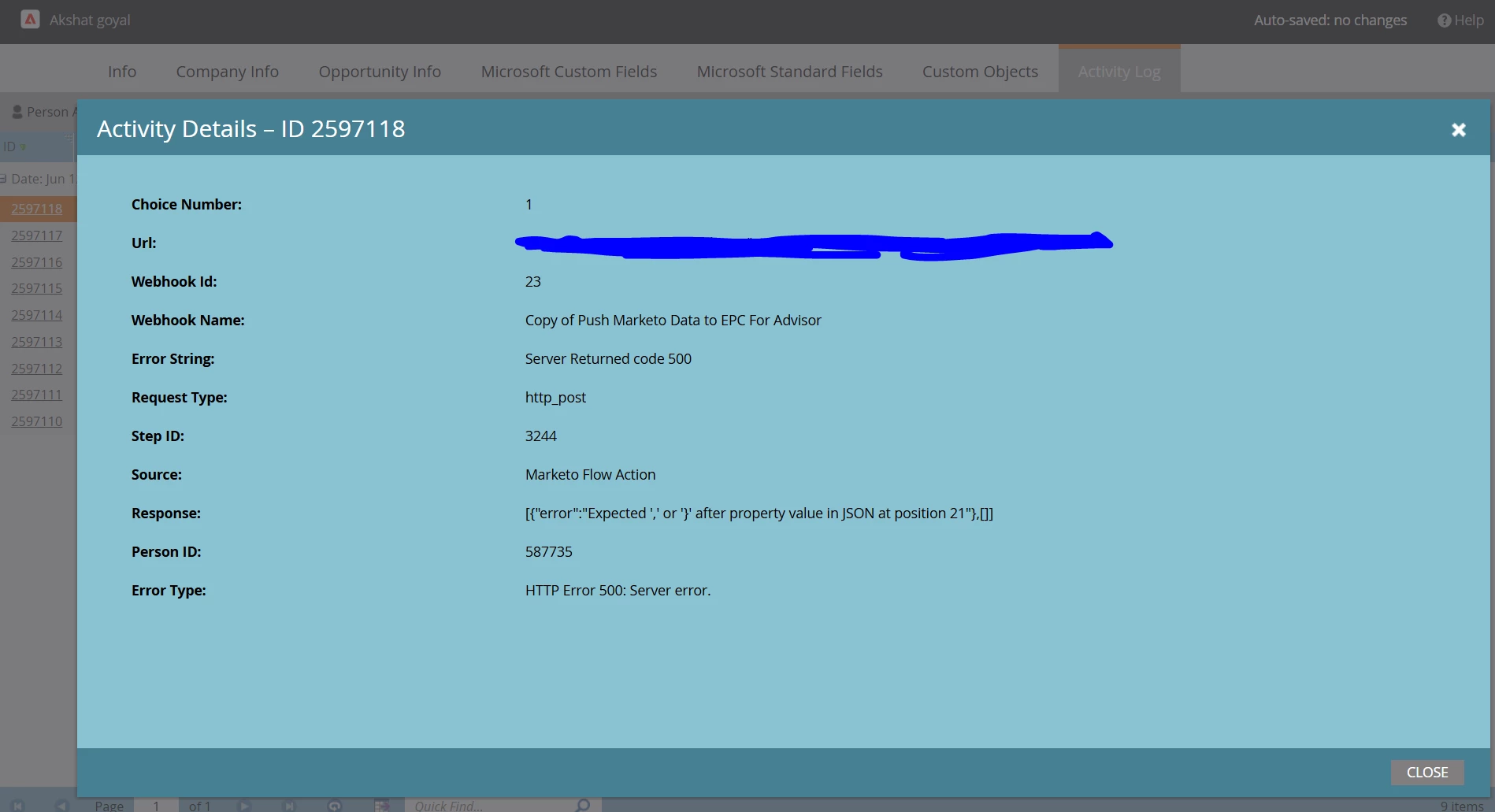This screenshot has width=1495, height=812.
Task: Go to first page icon
Action: click(18, 806)
